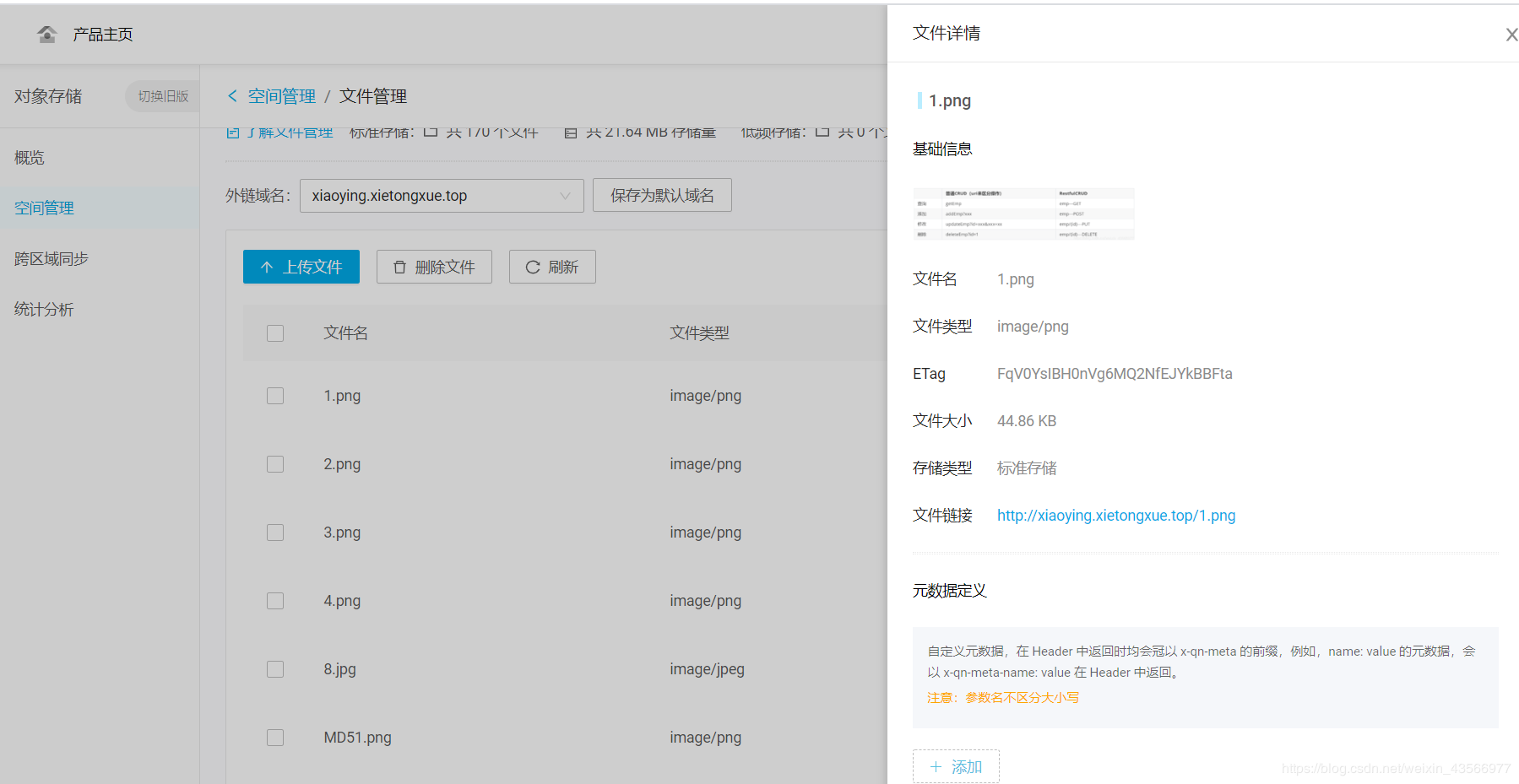This screenshot has width=1519, height=784.
Task: Check the box for 2.png
Action: point(275,464)
